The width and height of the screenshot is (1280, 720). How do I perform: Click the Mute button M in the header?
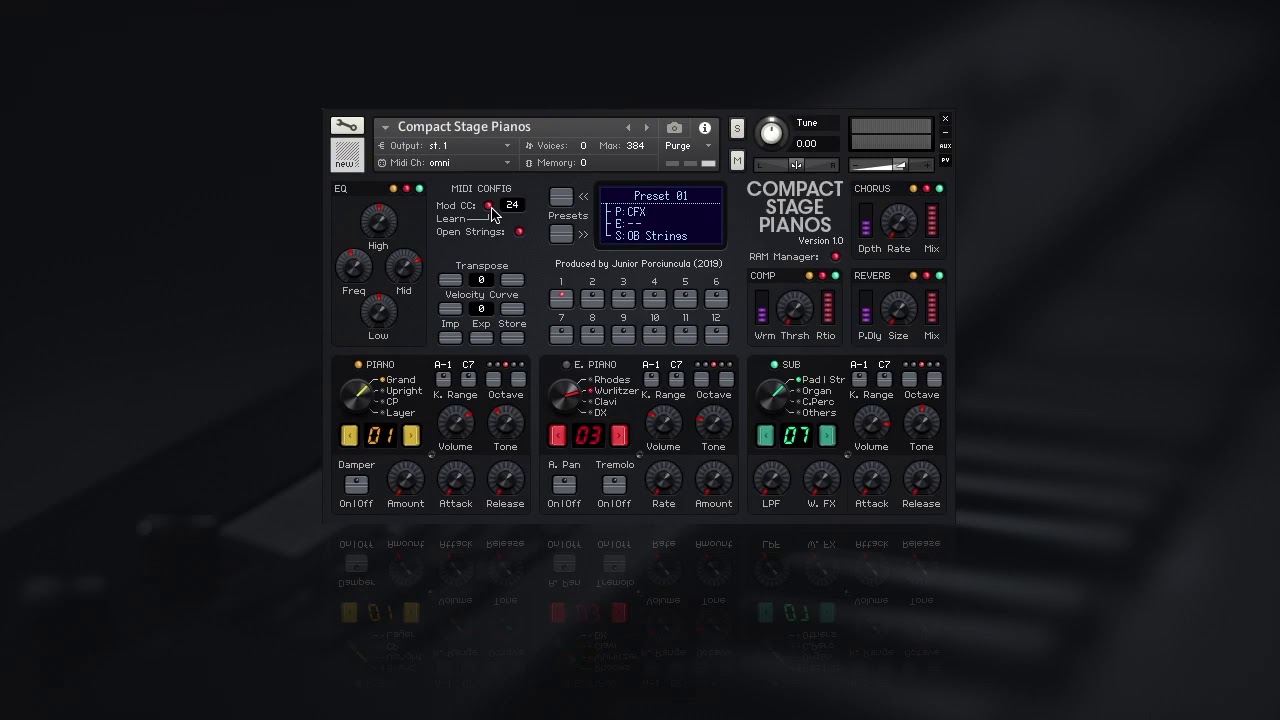[737, 160]
